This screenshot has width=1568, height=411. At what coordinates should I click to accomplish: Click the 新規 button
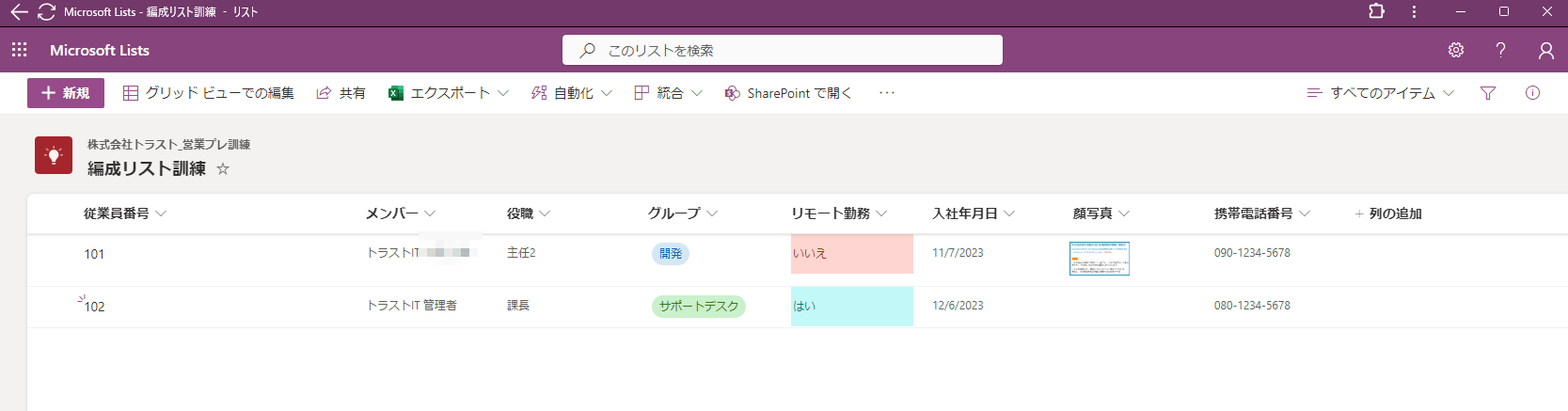pos(66,93)
